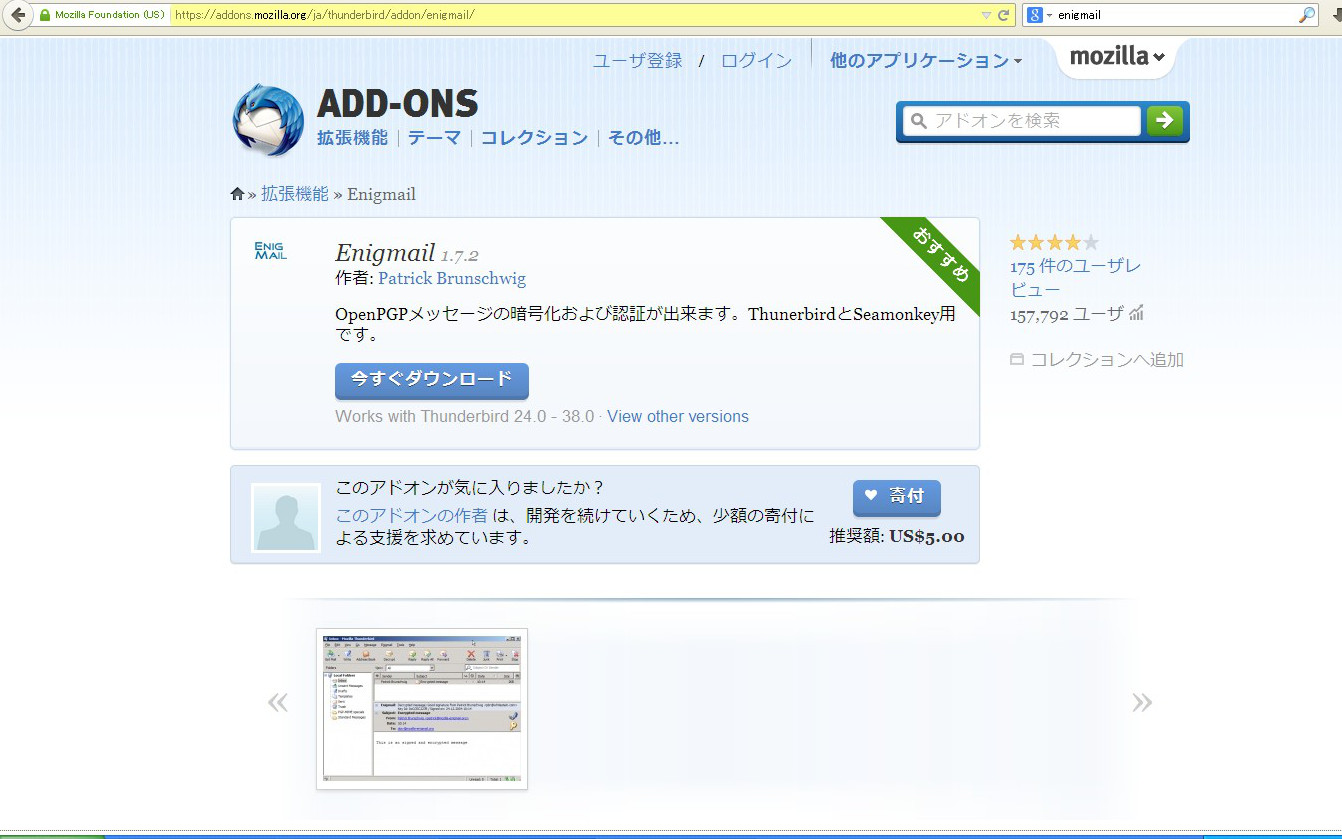This screenshot has height=839, width=1342.
Task: Open the その他… navigation menu
Action: pyautogui.click(x=644, y=138)
